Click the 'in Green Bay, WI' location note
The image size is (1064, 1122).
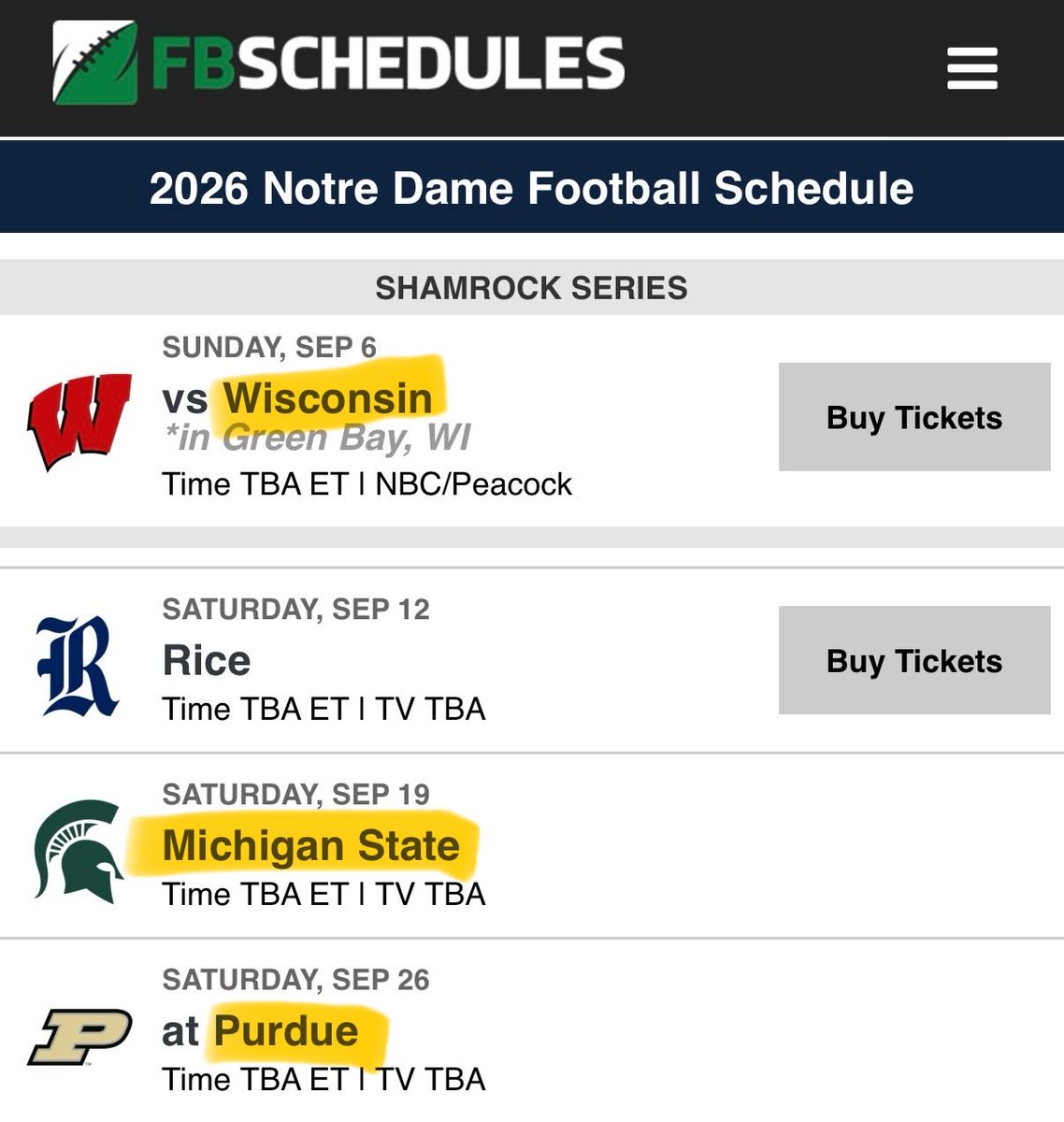pos(317,438)
